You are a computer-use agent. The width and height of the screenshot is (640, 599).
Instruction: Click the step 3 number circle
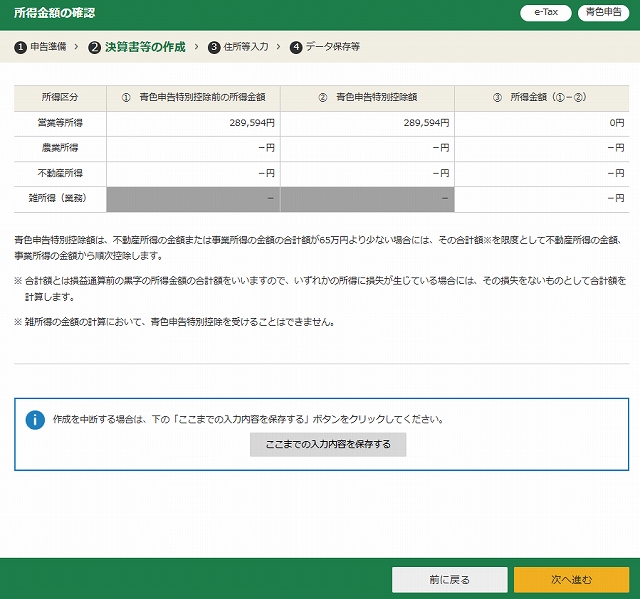tap(214, 47)
